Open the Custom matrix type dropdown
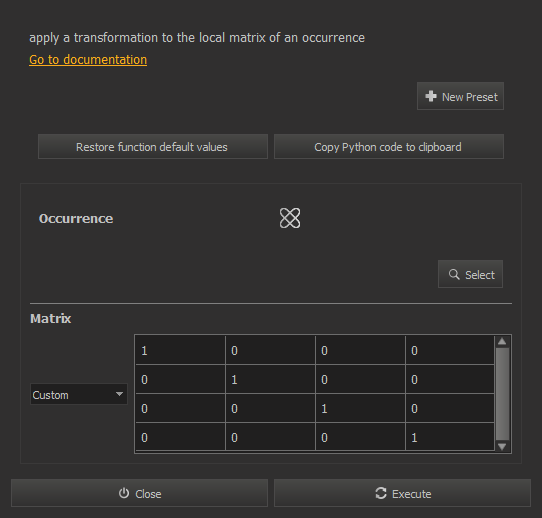This screenshot has height=518, width=542. pyautogui.click(x=79, y=394)
